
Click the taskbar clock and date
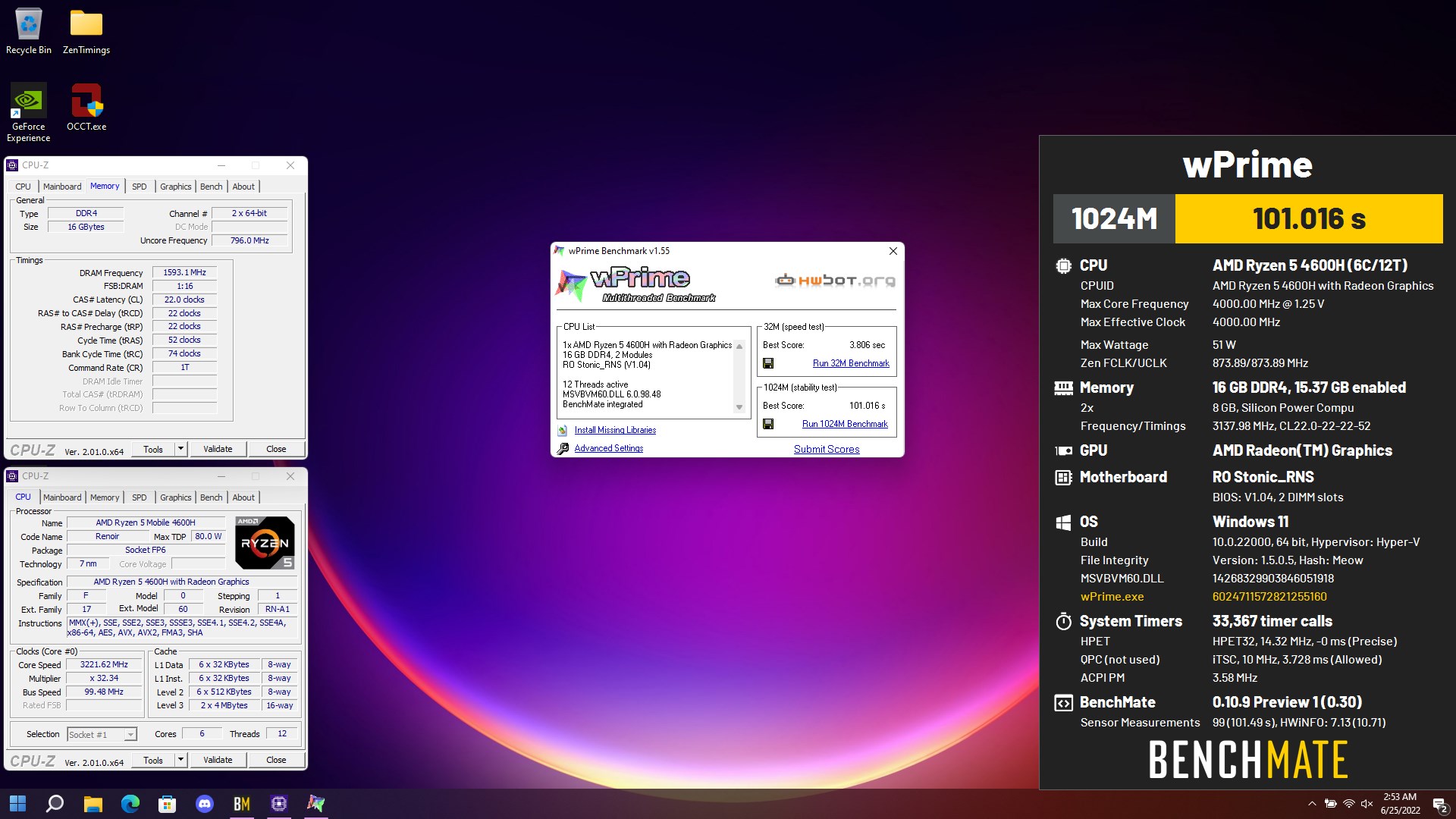tap(1400, 804)
